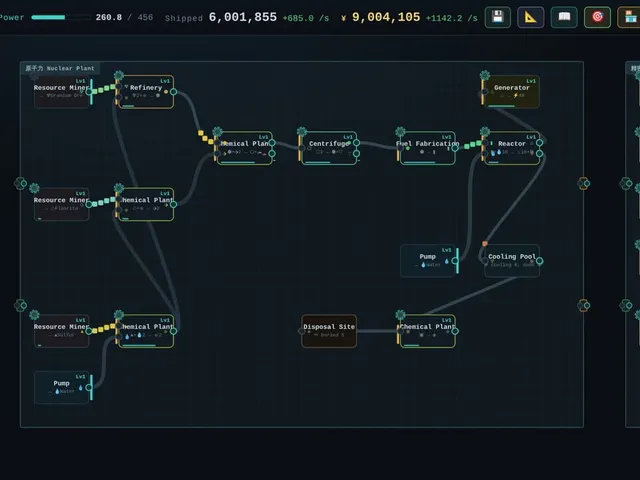Click the Shipped counter 6,001,855
The height and width of the screenshot is (480, 640).
tap(242, 17)
